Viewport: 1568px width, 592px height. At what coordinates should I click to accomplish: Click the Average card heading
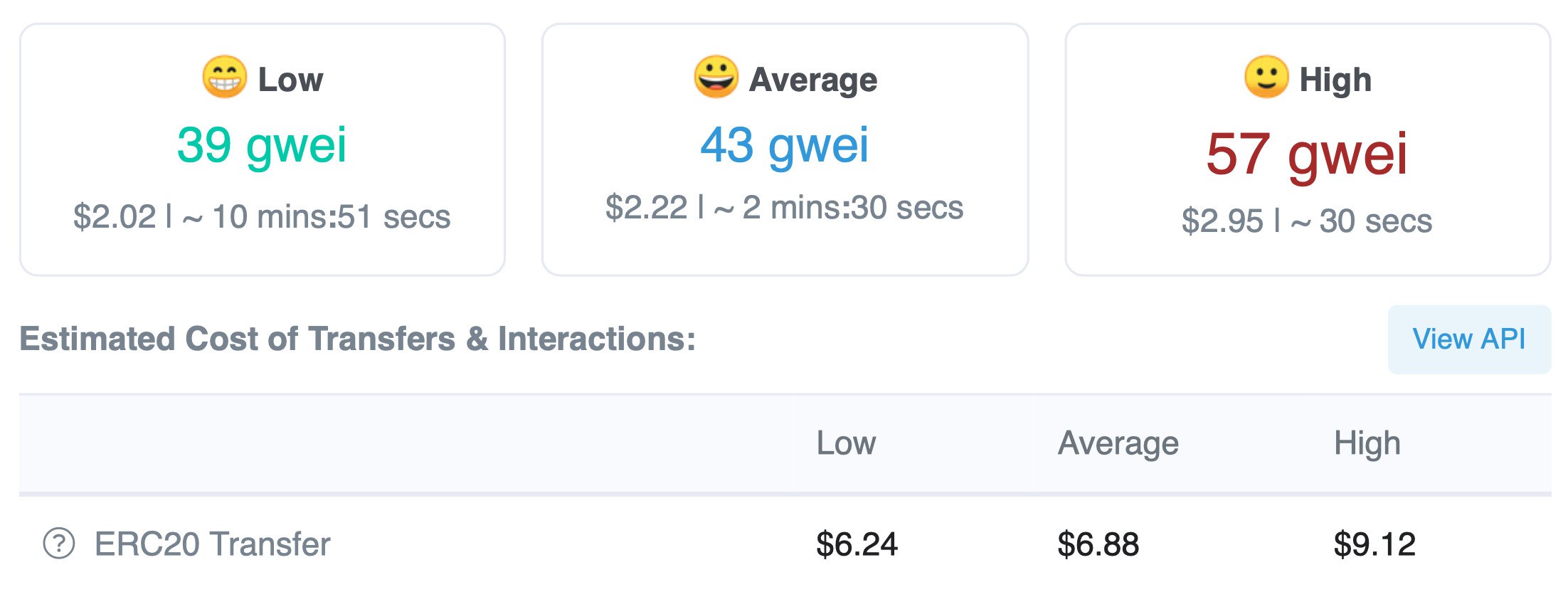tap(813, 80)
